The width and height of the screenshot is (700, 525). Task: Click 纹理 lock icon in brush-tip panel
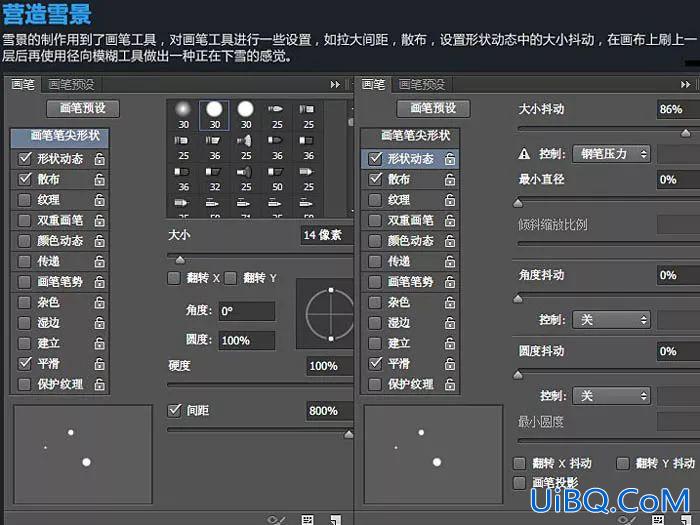[x=100, y=200]
